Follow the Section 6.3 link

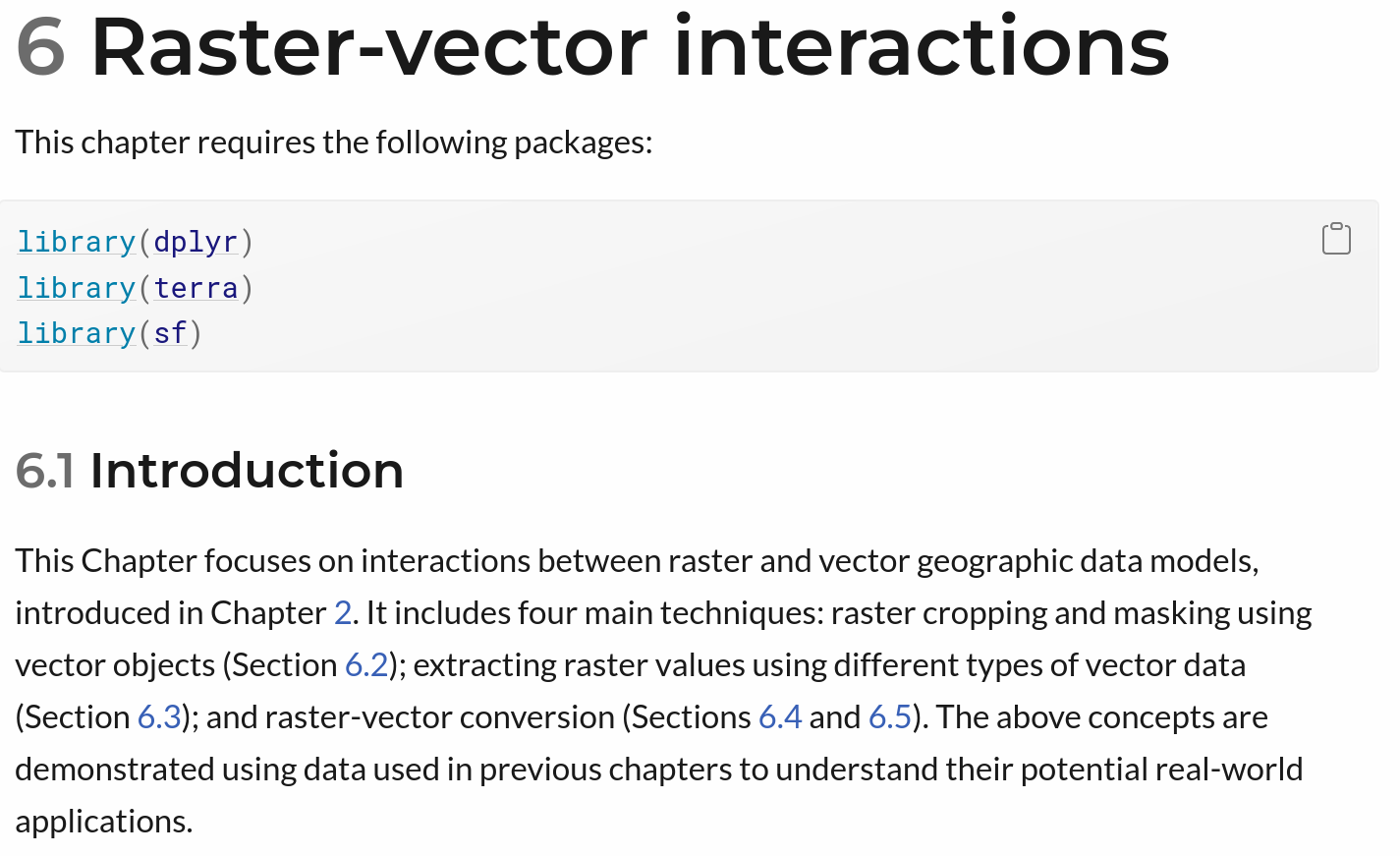[159, 717]
